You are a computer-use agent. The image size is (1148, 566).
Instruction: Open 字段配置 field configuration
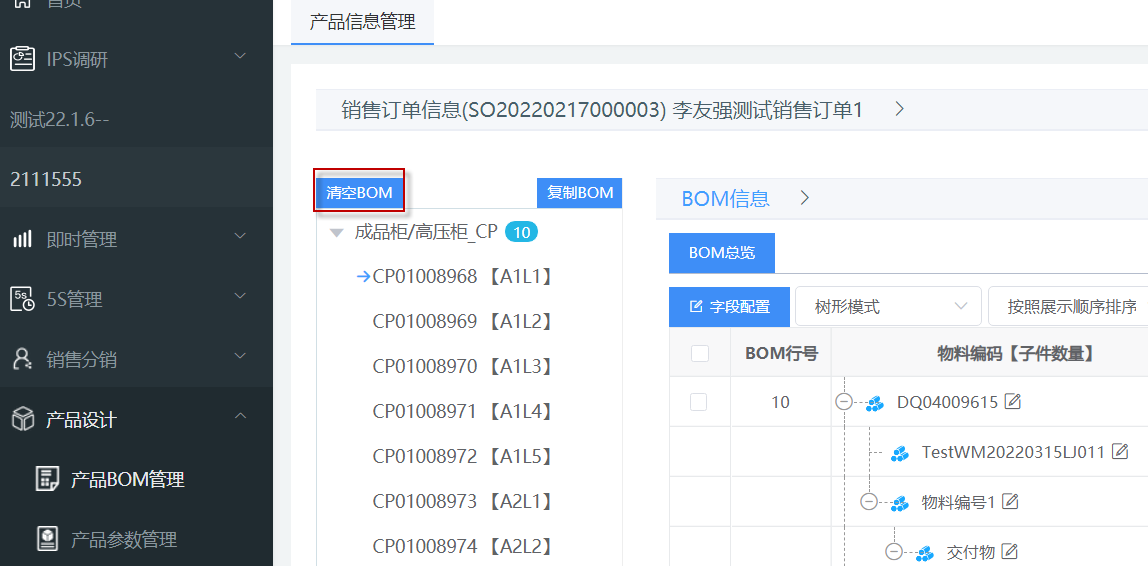729,307
